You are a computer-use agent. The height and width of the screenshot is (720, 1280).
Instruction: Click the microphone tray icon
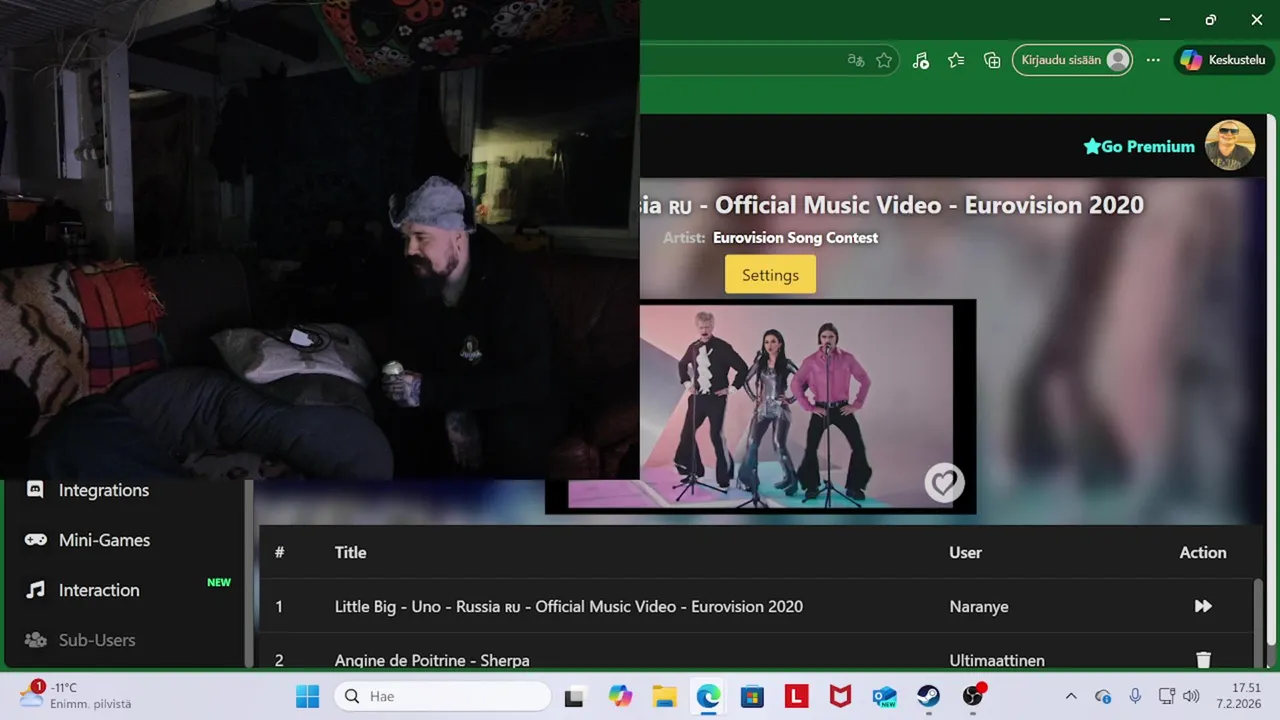[1135, 696]
